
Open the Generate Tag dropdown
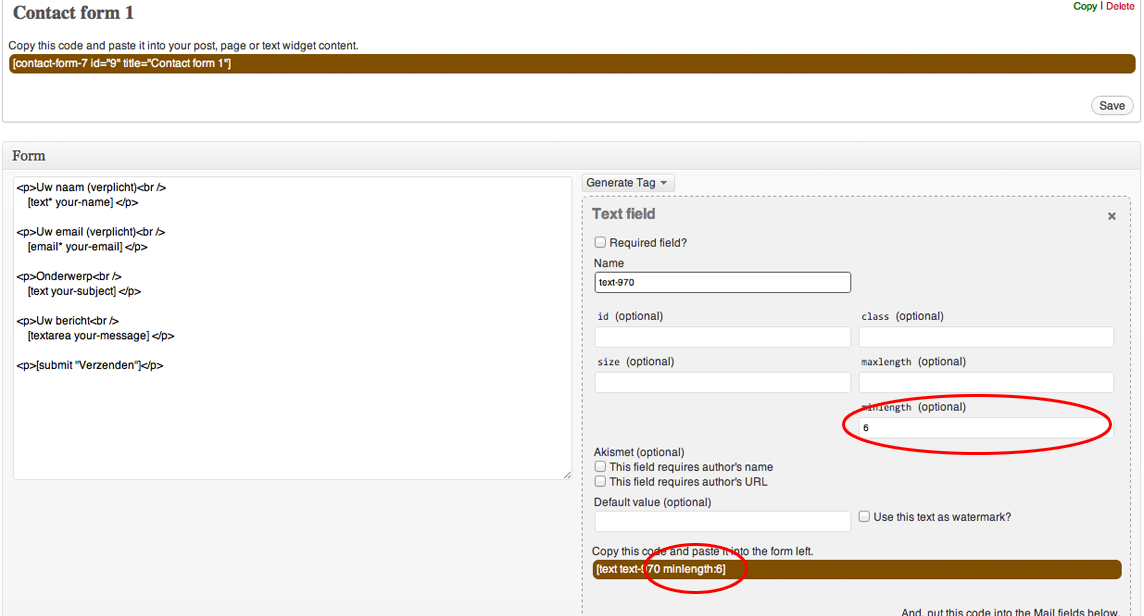coord(628,183)
